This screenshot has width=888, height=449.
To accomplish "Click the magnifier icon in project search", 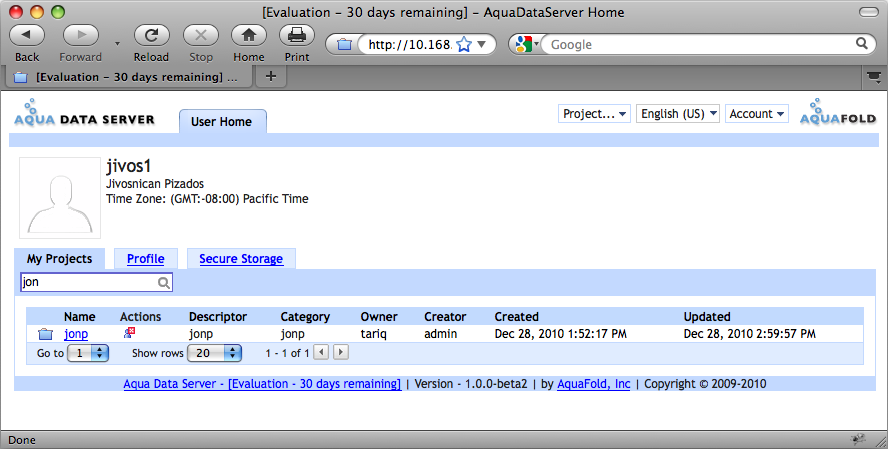I will click(164, 283).
